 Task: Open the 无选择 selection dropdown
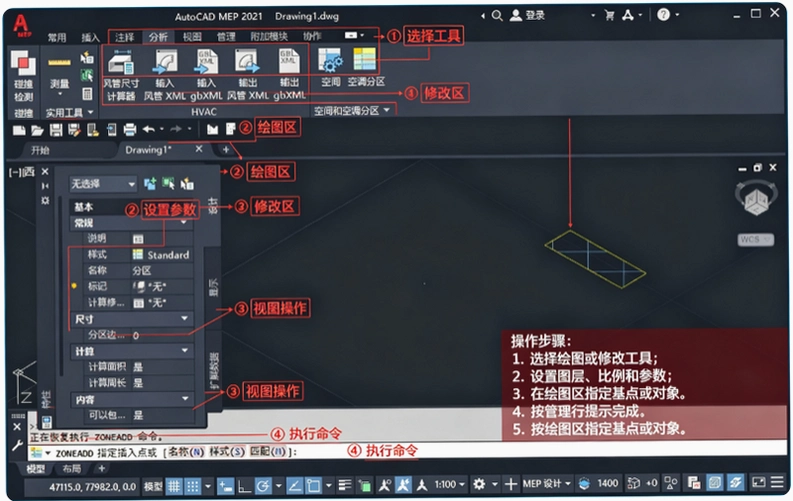(103, 184)
